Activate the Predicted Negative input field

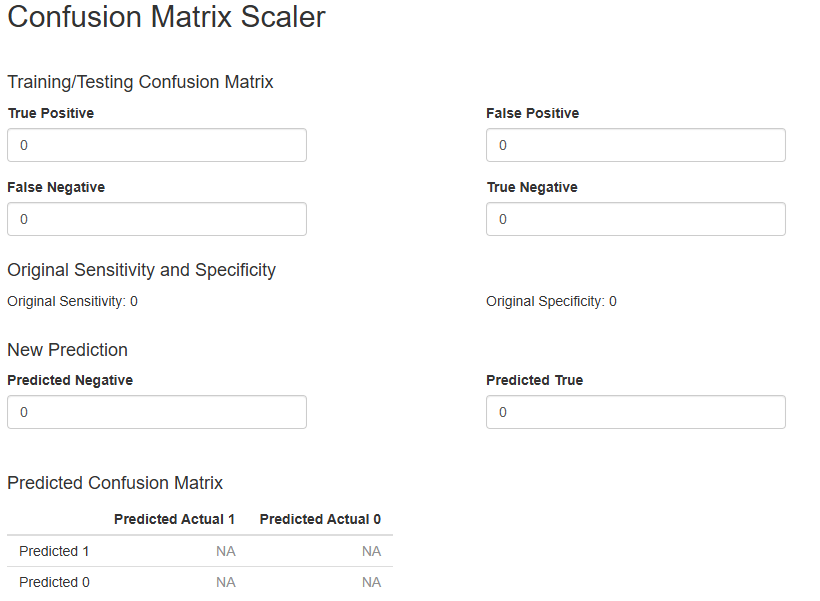click(157, 412)
